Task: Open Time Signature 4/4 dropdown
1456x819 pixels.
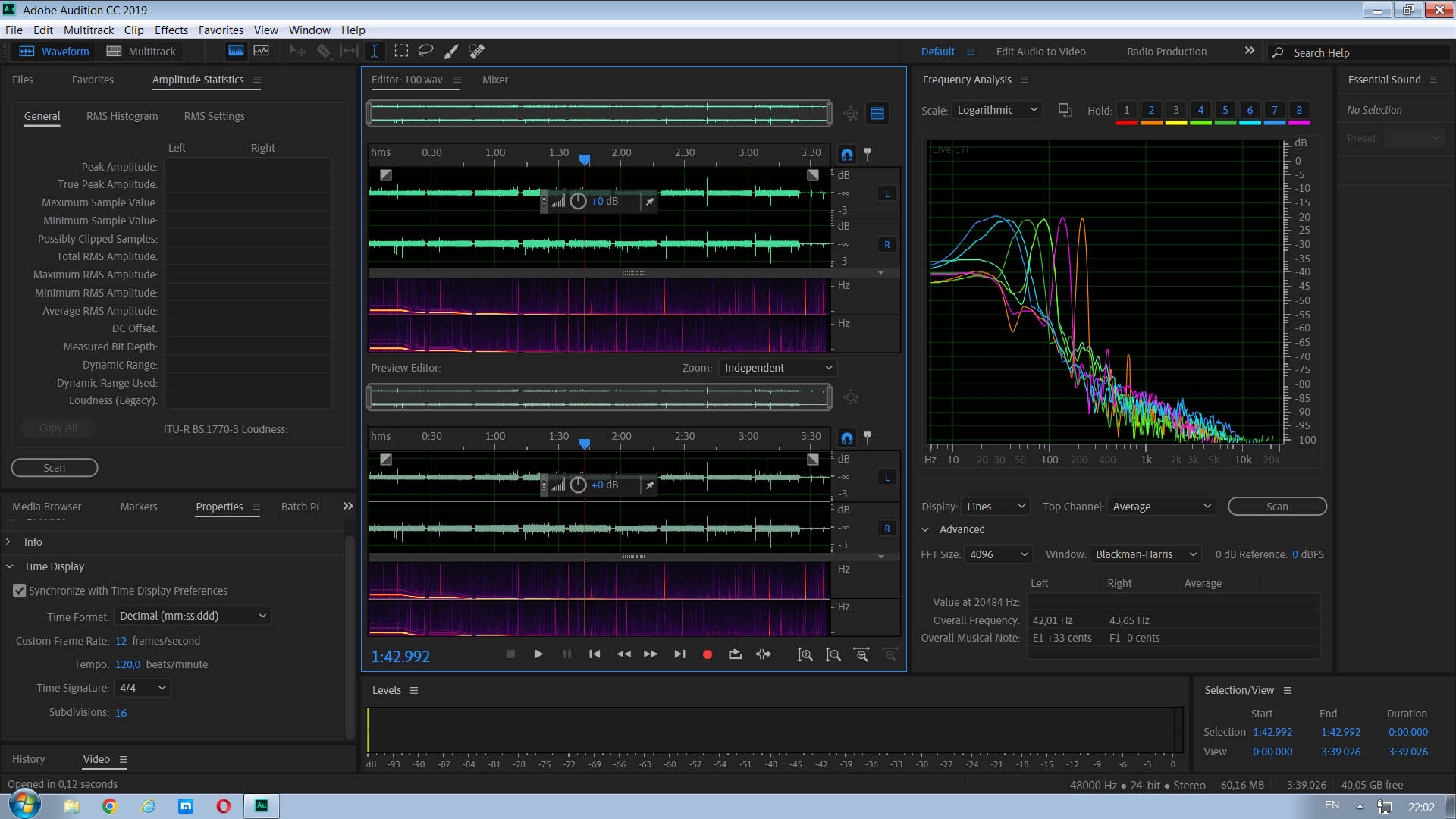Action: pyautogui.click(x=143, y=688)
